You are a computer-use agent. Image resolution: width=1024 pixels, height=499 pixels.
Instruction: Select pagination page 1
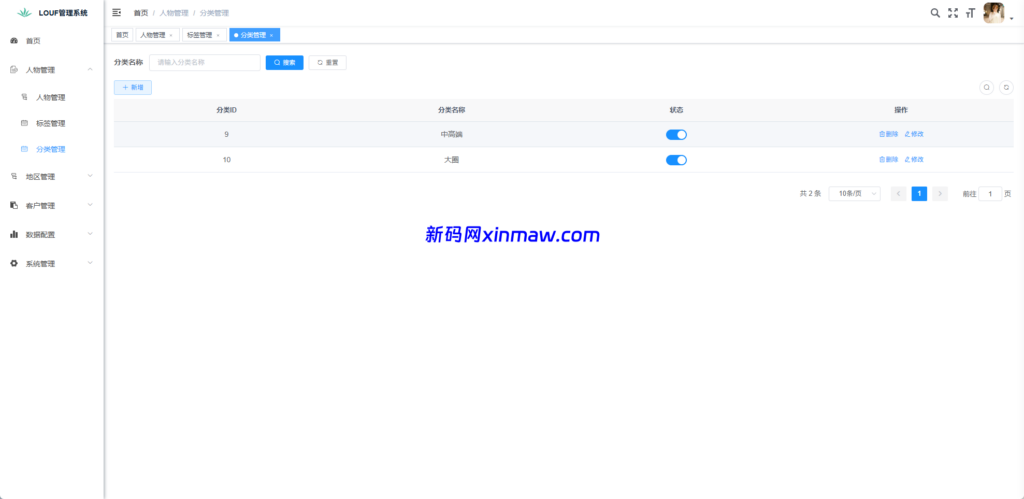click(x=919, y=194)
